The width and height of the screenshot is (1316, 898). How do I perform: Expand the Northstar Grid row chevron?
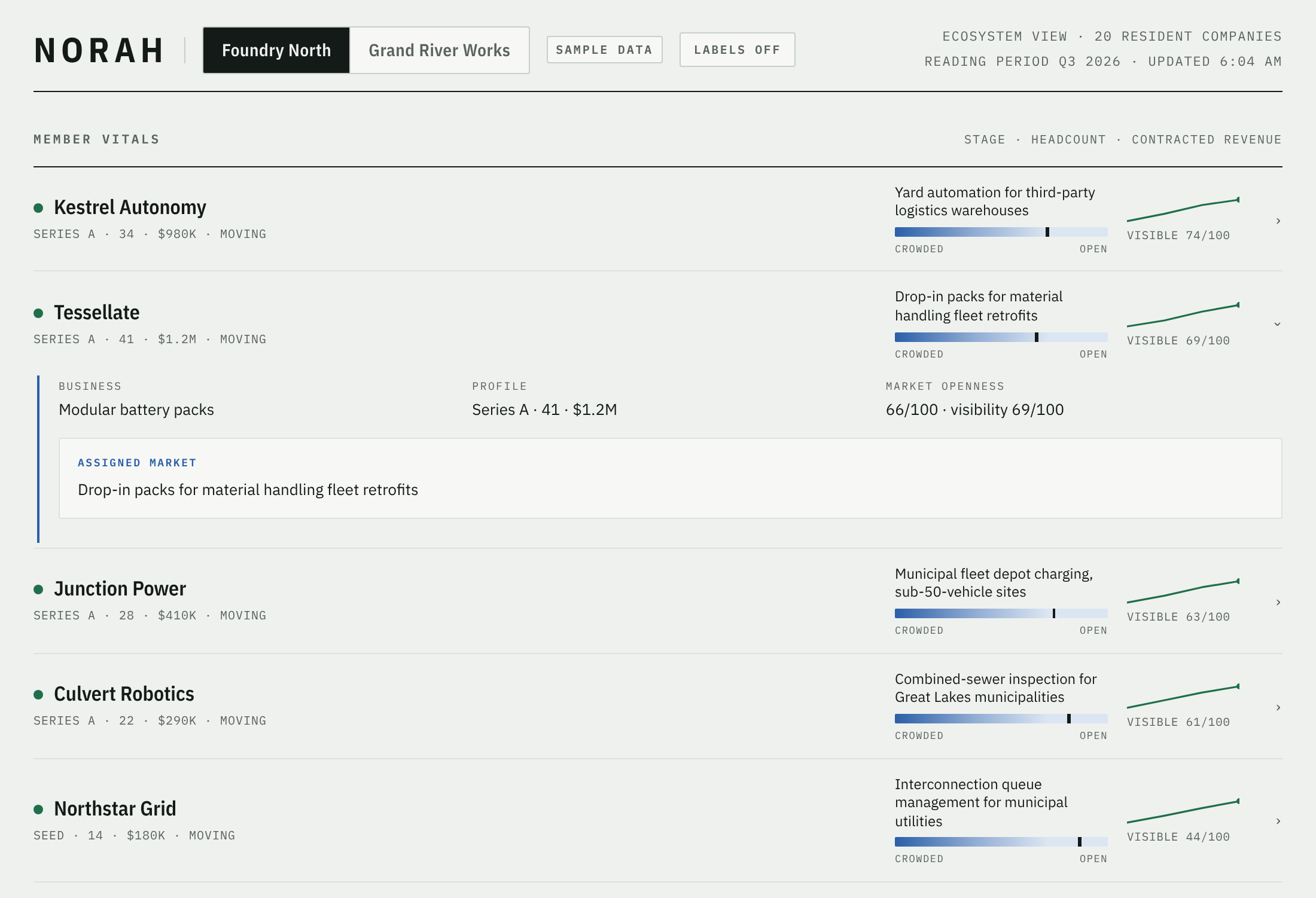click(1278, 821)
